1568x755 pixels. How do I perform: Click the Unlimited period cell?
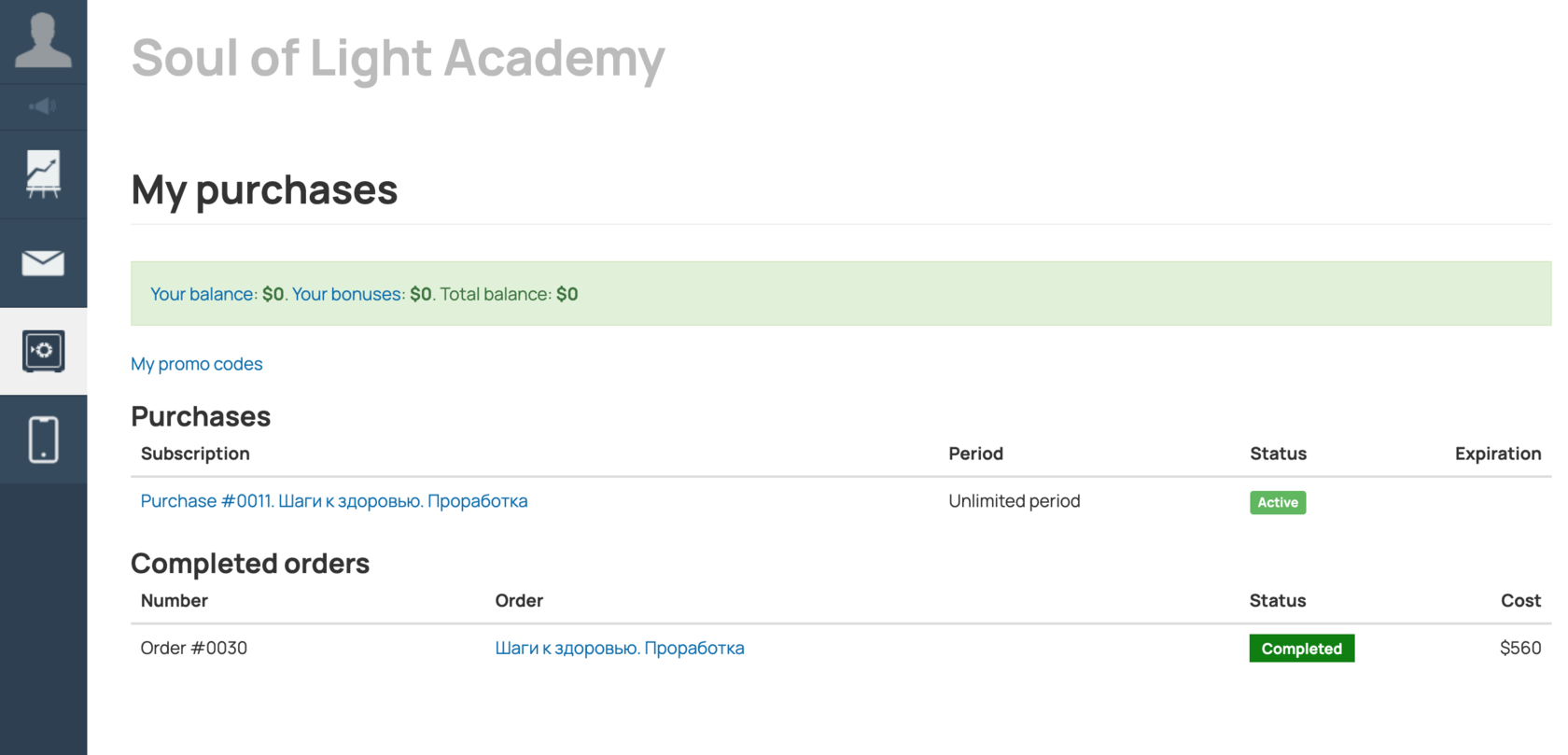[x=1014, y=501]
